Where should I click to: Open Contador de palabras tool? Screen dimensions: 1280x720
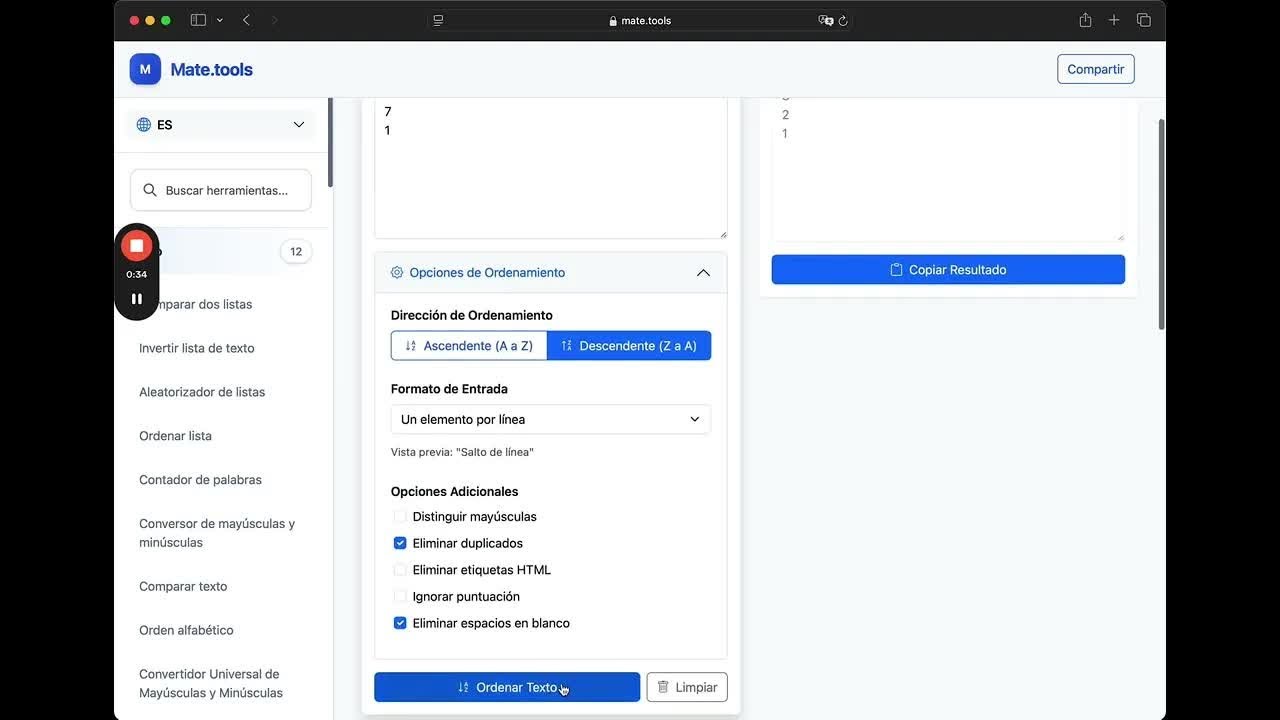coord(200,480)
